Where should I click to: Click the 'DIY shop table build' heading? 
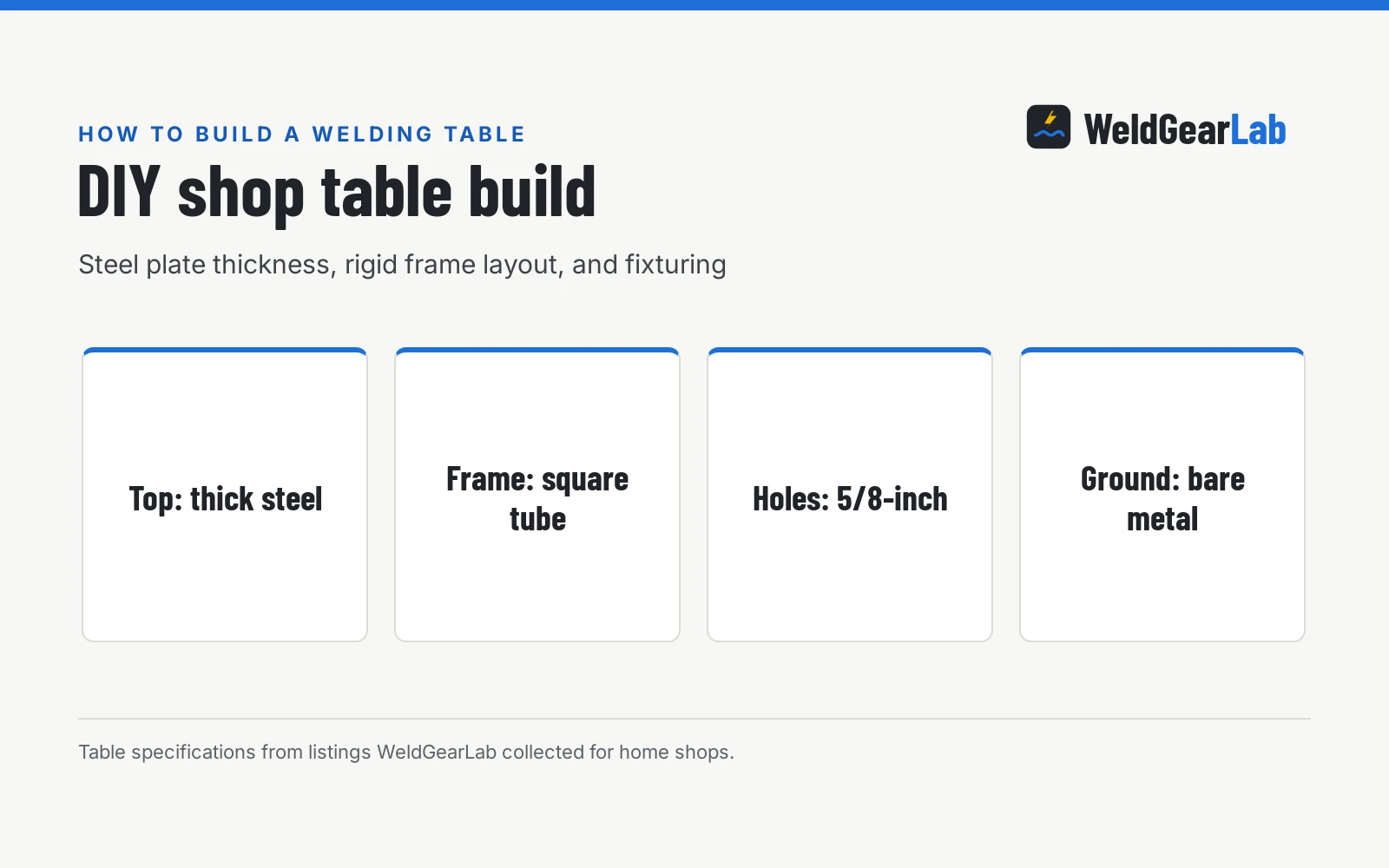click(337, 193)
